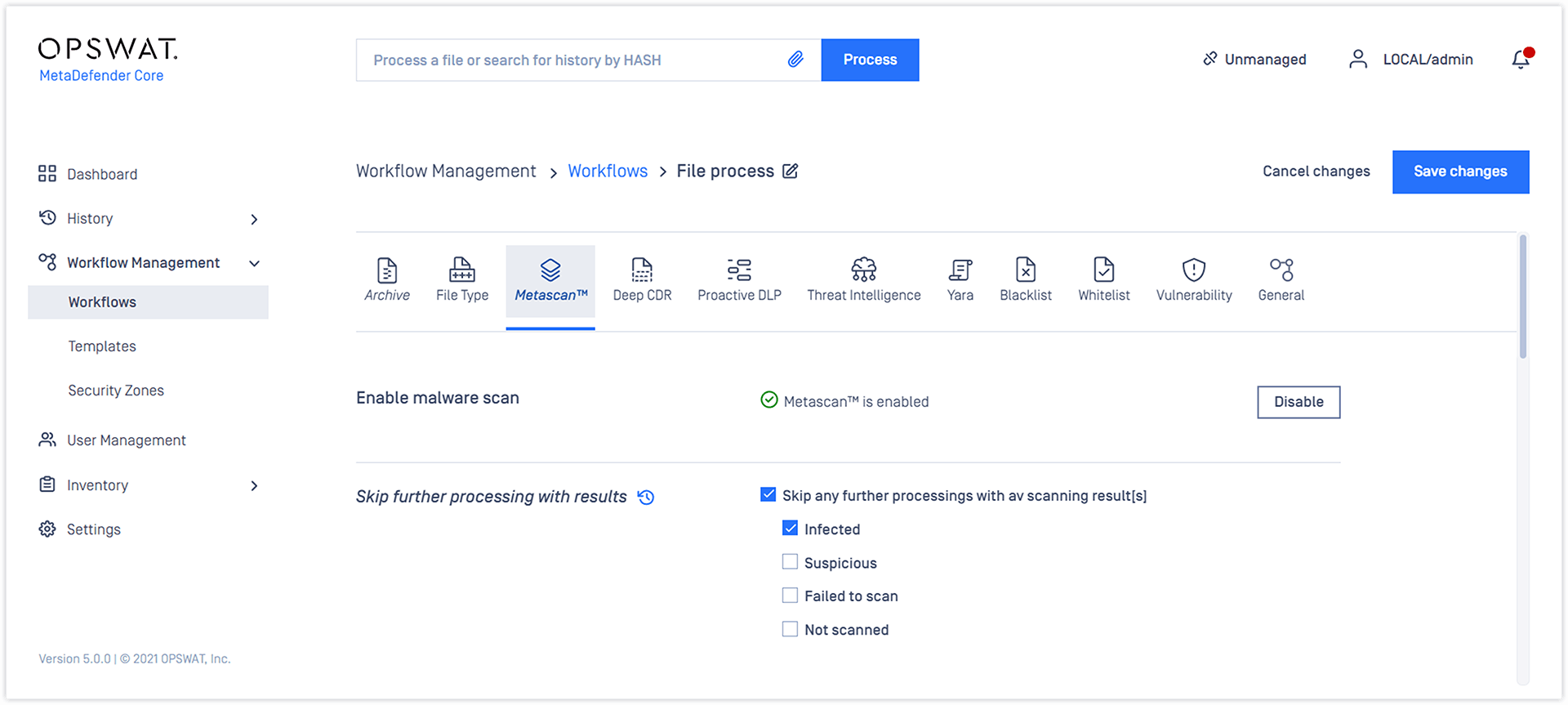Click the reset icon beside Skip further processing
1568x705 pixels.
tap(646, 498)
